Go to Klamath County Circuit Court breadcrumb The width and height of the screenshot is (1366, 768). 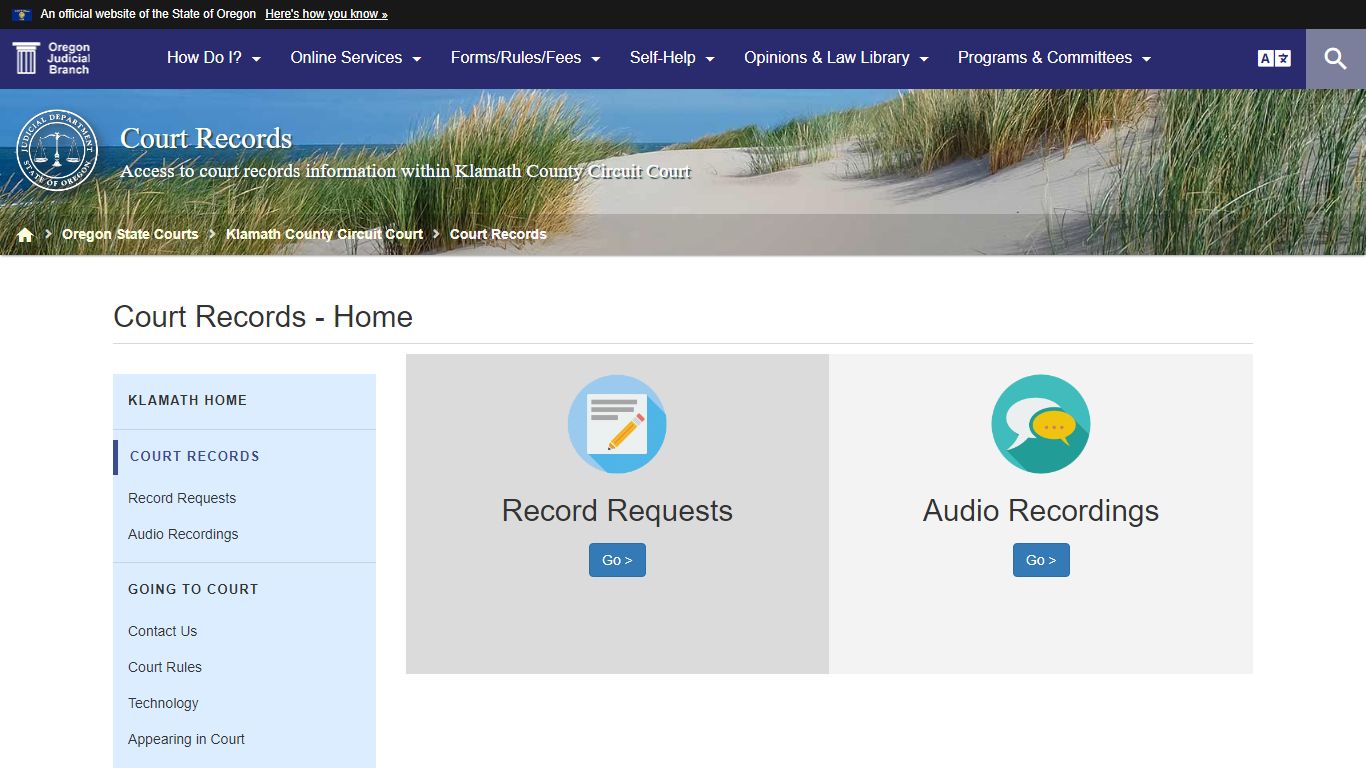point(324,234)
